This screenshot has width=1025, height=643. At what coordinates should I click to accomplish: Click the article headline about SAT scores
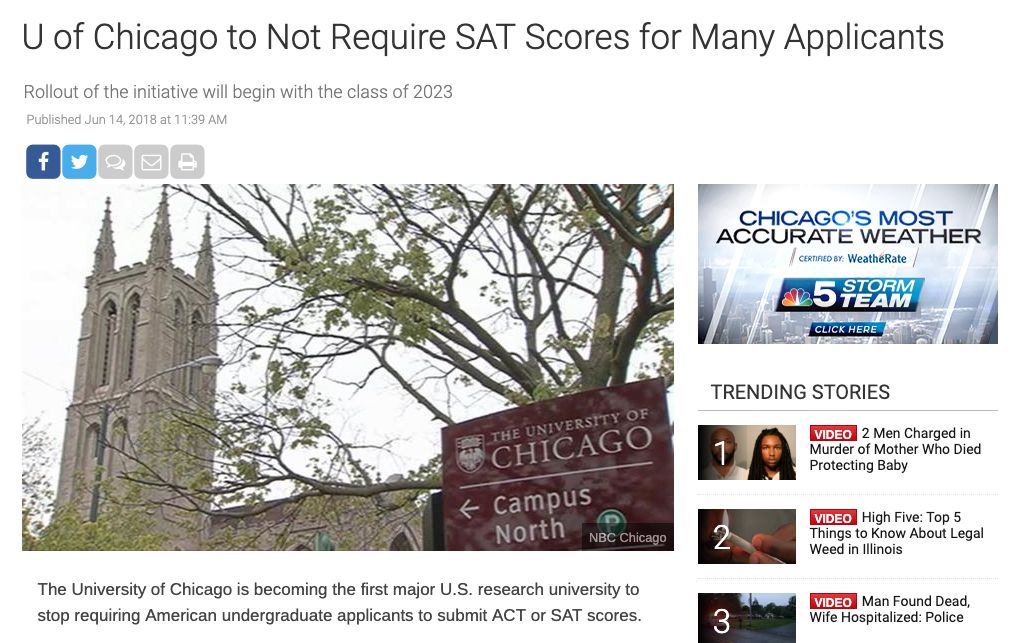[x=483, y=37]
